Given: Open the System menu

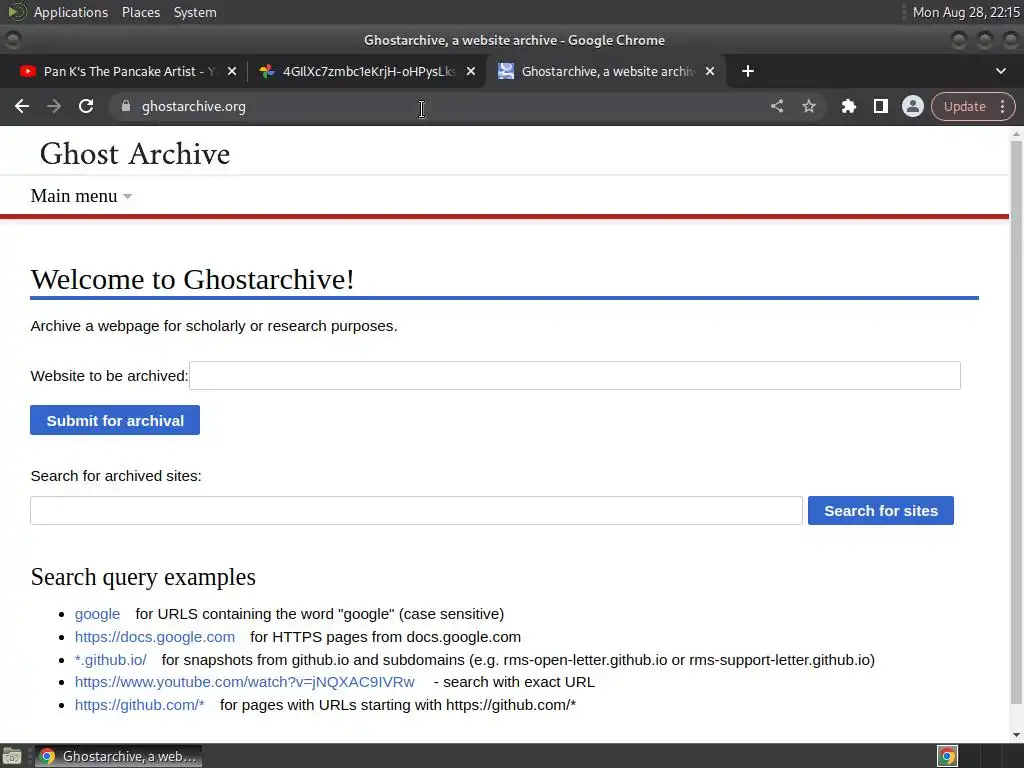Looking at the screenshot, I should tap(195, 12).
